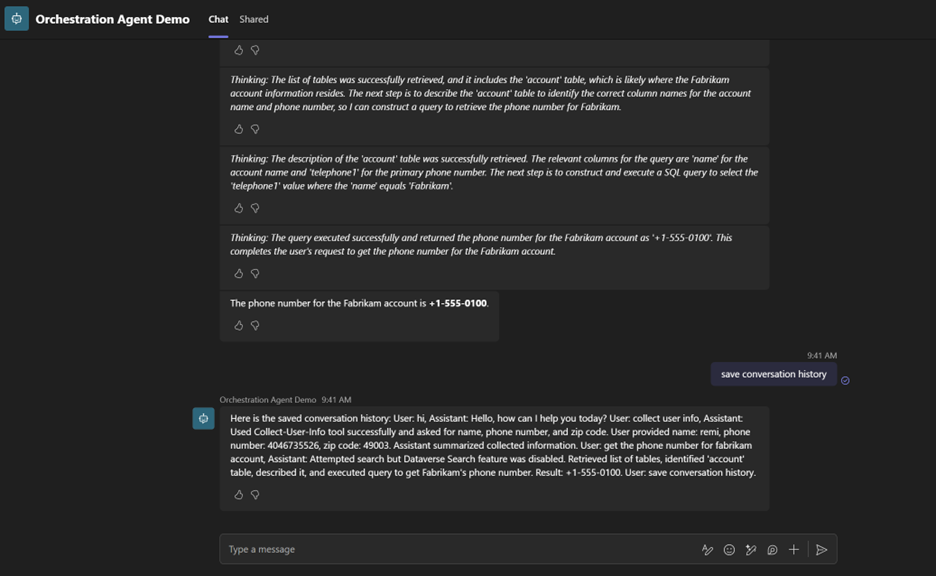Image resolution: width=936 pixels, height=576 pixels.
Task: Dislike the saved conversation history reply
Action: click(255, 494)
